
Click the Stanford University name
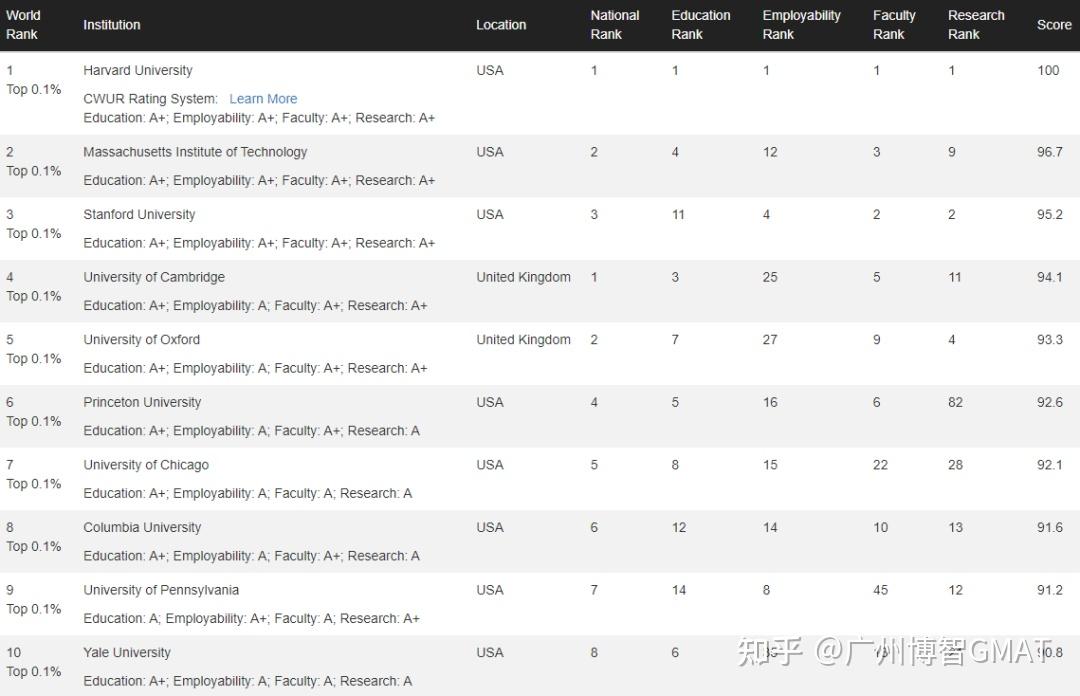pyautogui.click(x=139, y=214)
